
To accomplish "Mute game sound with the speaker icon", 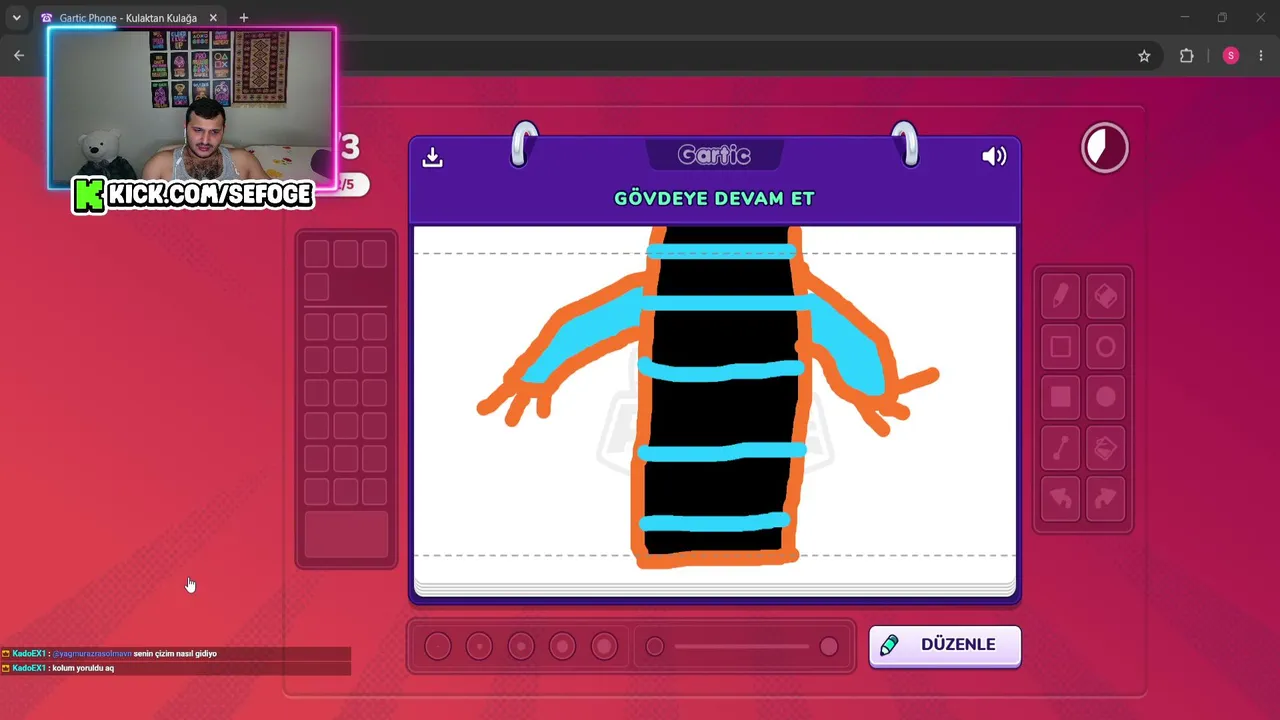I will coord(994,156).
